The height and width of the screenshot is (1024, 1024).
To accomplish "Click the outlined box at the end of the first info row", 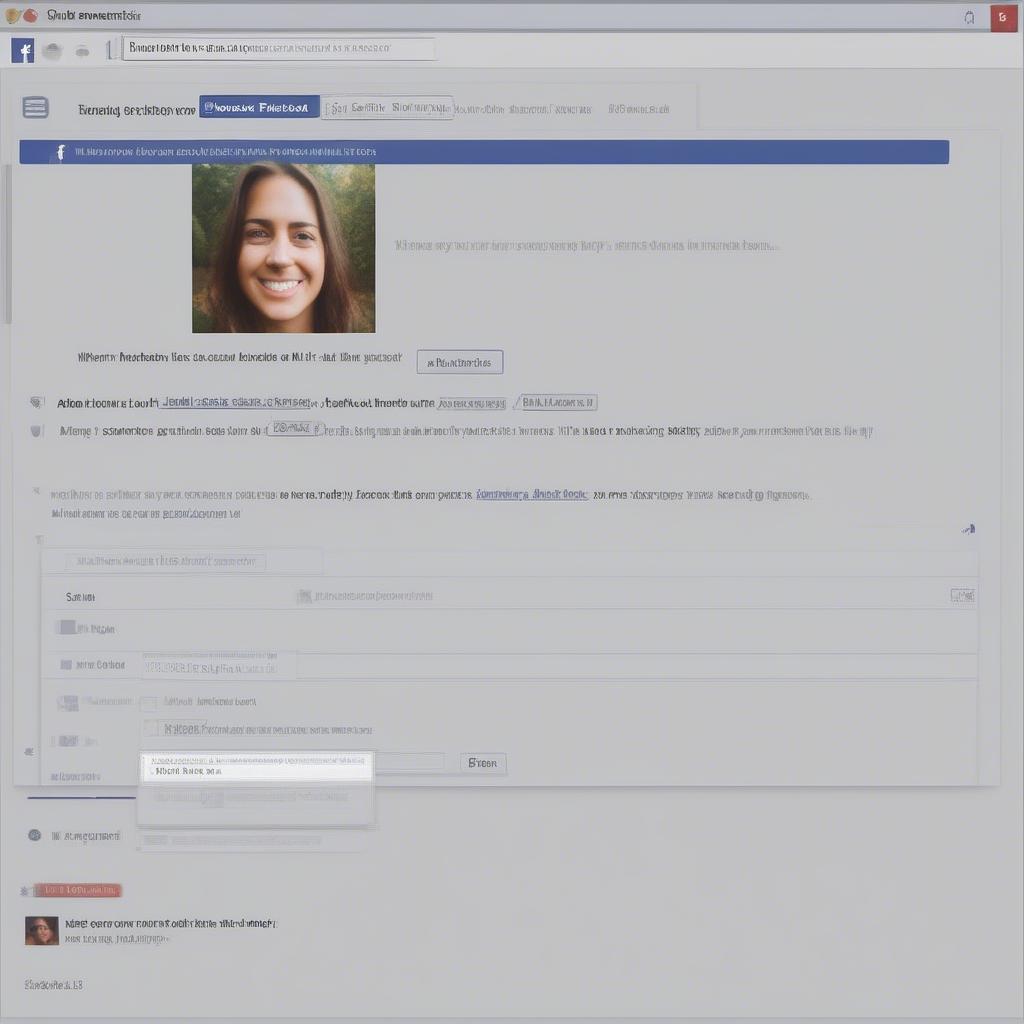I will (x=557, y=402).
